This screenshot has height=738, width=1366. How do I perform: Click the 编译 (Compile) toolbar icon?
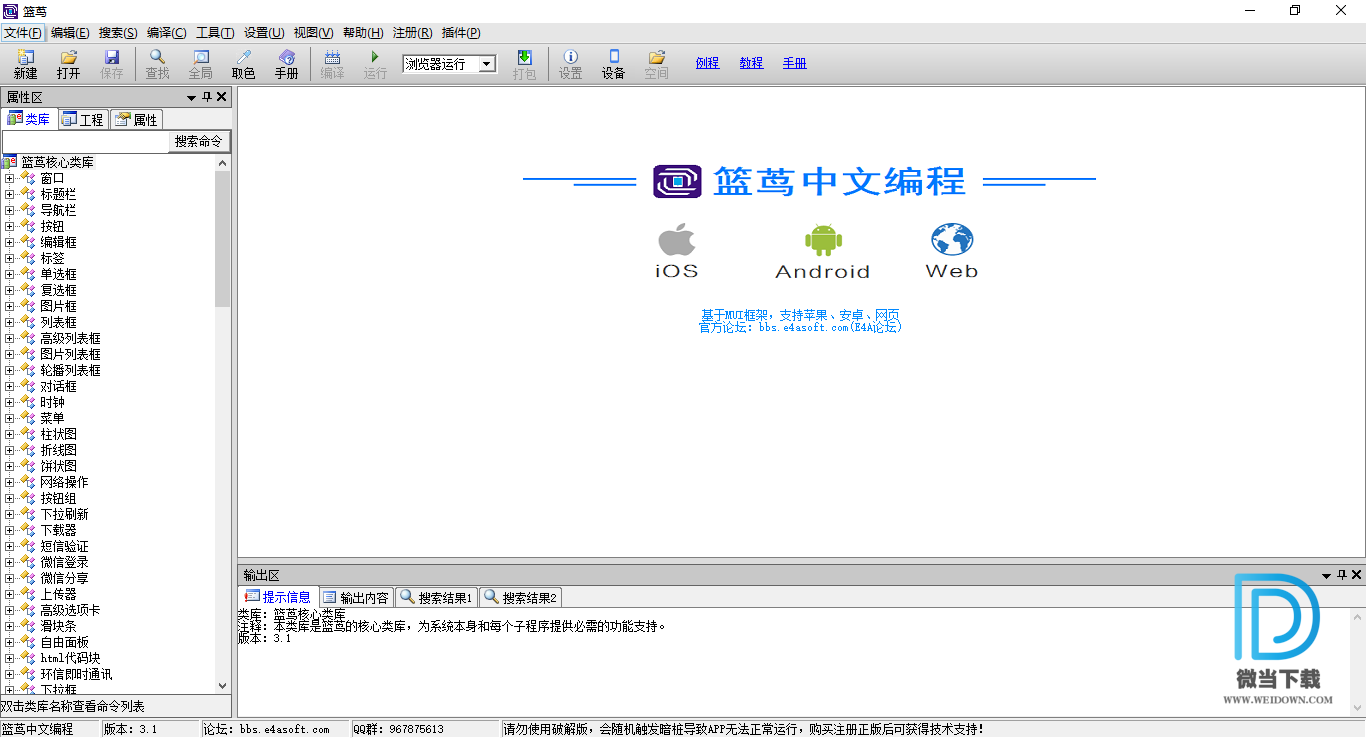[x=332, y=64]
